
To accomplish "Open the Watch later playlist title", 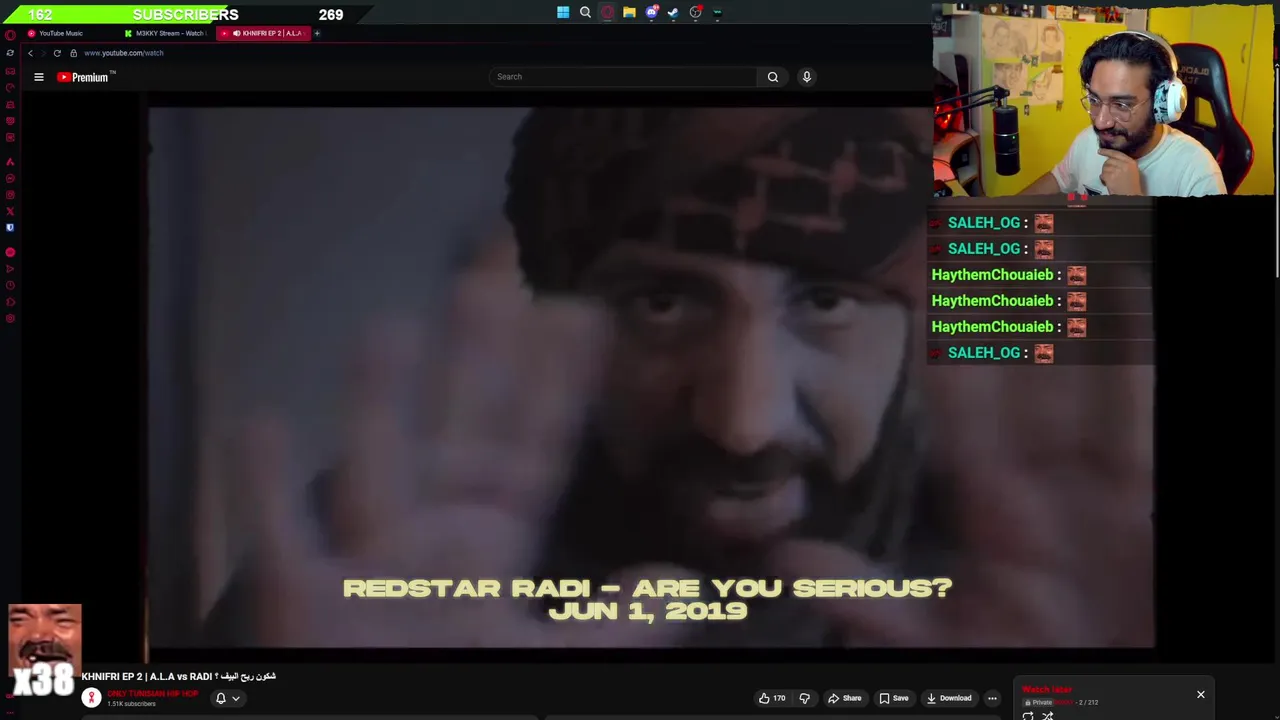I will 1047,690.
